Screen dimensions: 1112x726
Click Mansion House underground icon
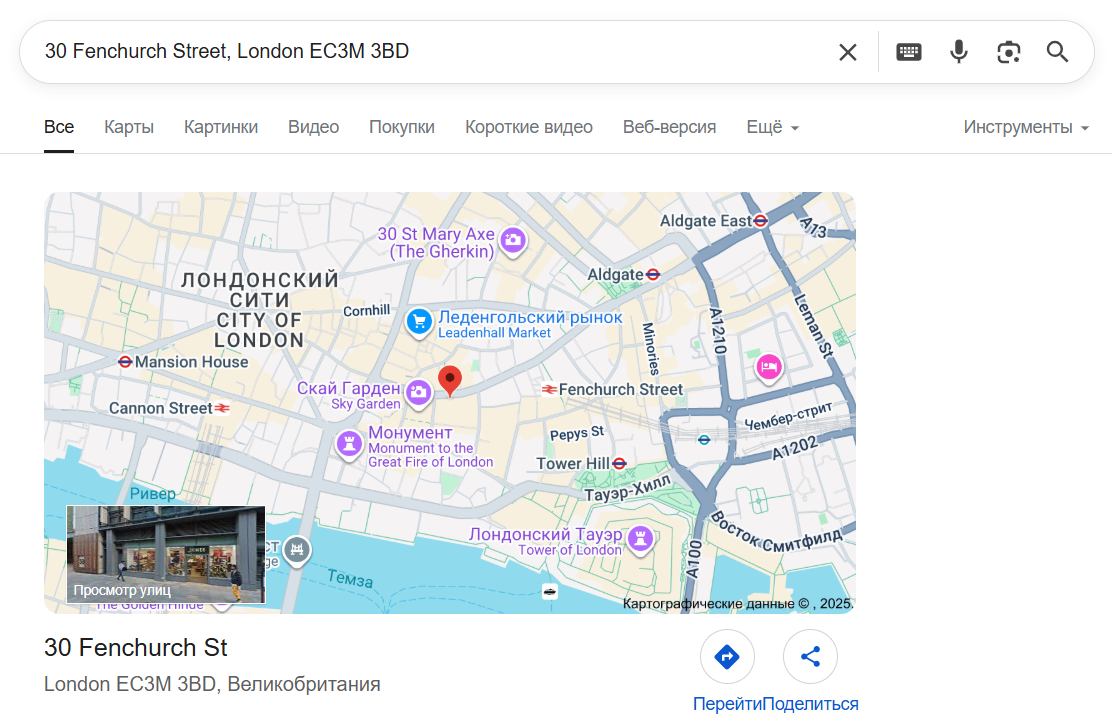125,362
